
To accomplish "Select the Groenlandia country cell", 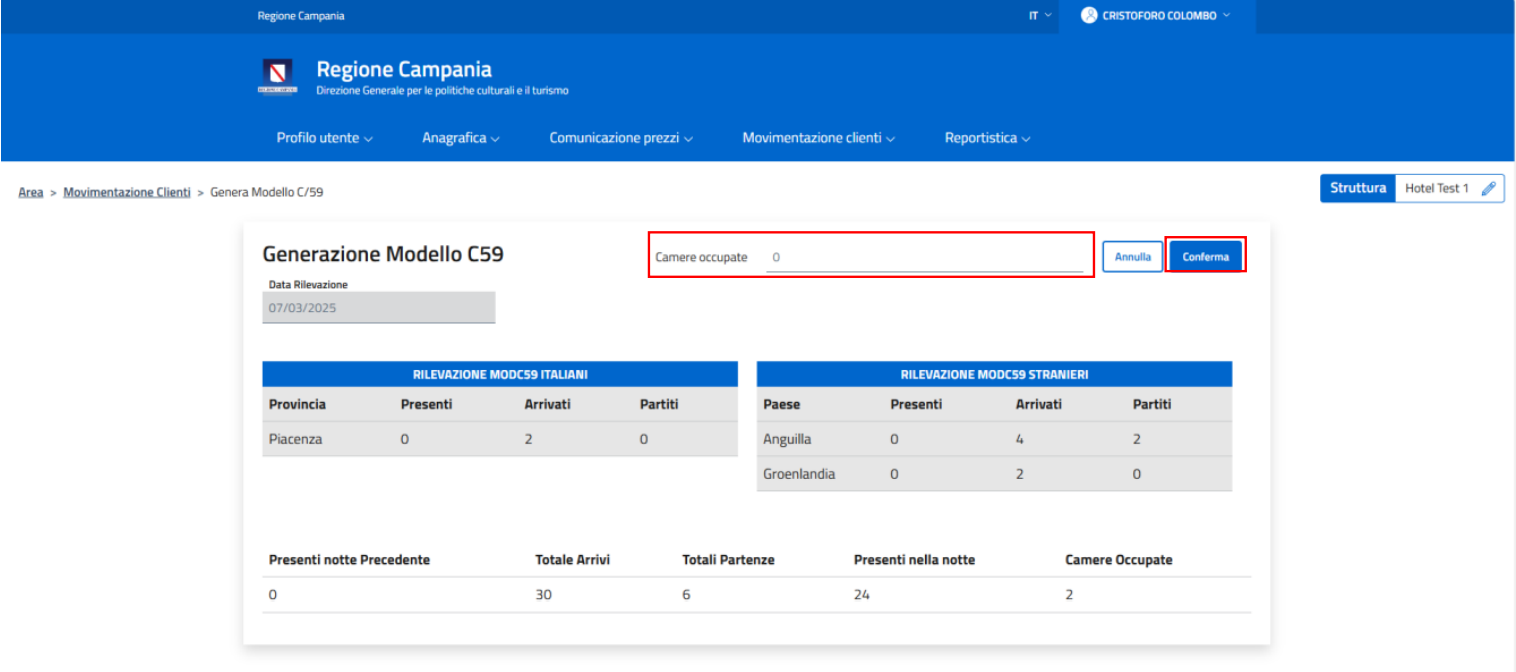I will pos(799,474).
